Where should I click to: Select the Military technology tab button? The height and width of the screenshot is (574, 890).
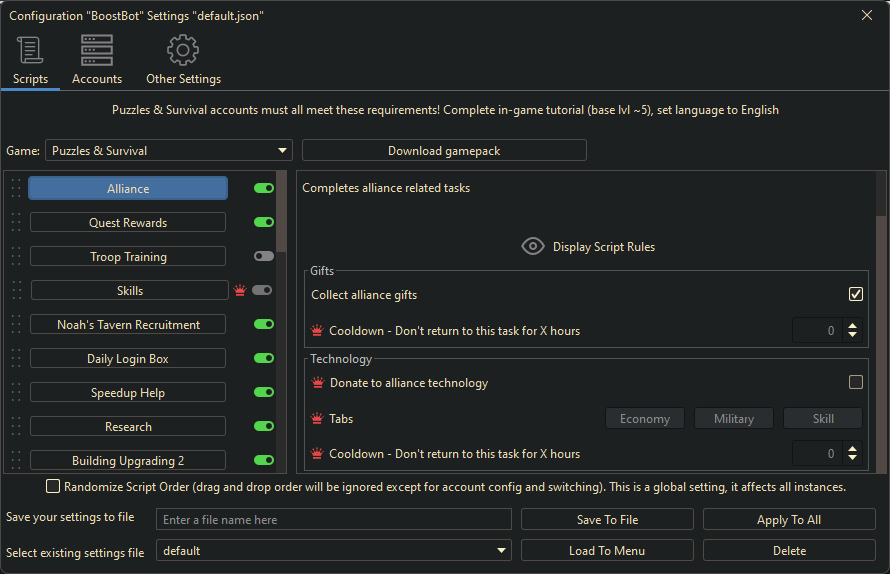734,418
